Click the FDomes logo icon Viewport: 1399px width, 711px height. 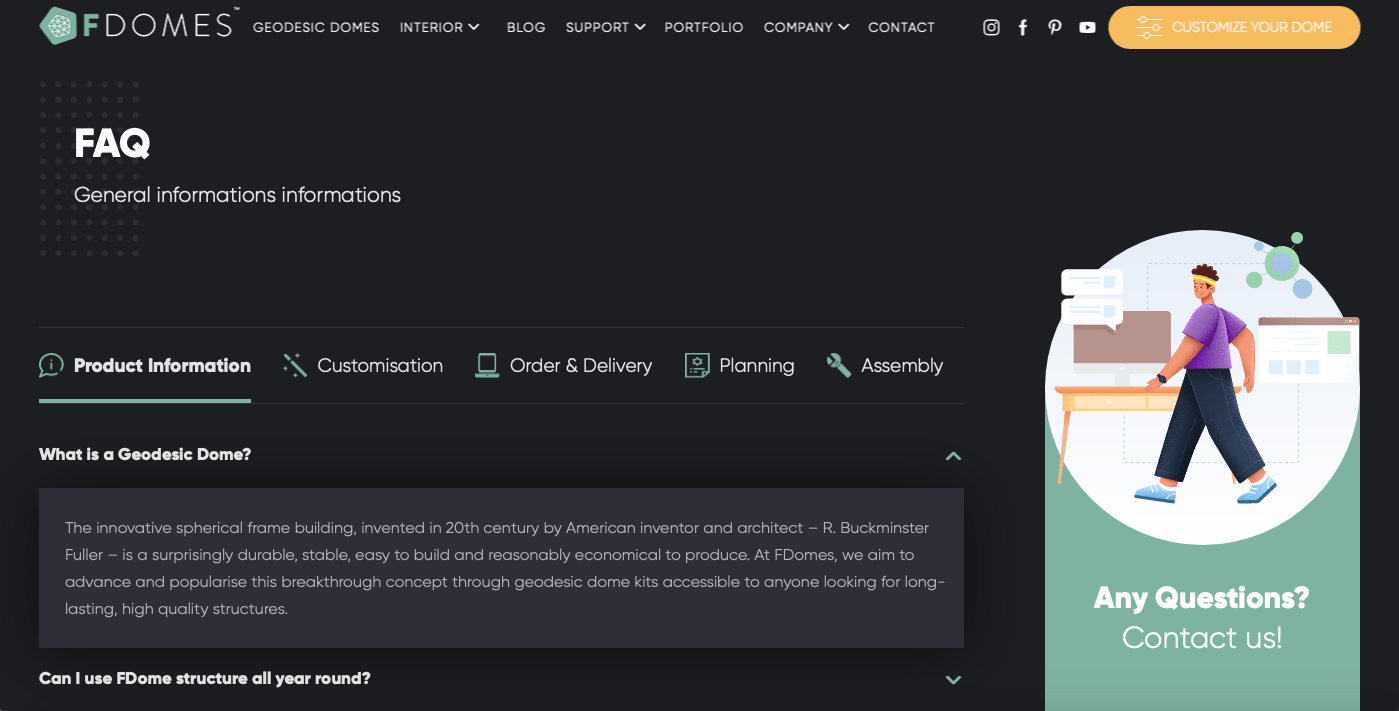point(58,26)
